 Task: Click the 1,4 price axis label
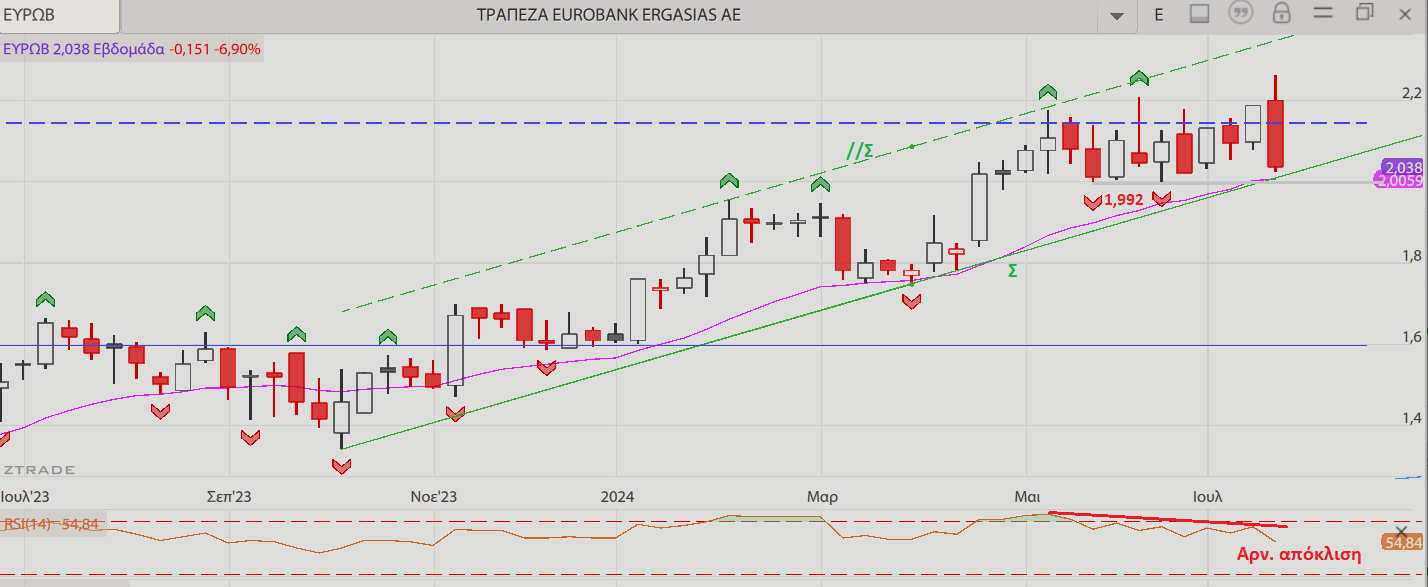pyautogui.click(x=1412, y=418)
